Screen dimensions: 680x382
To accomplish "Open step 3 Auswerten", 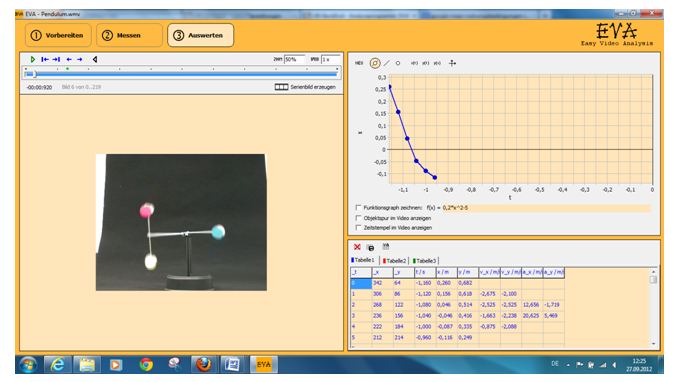I will point(200,35).
